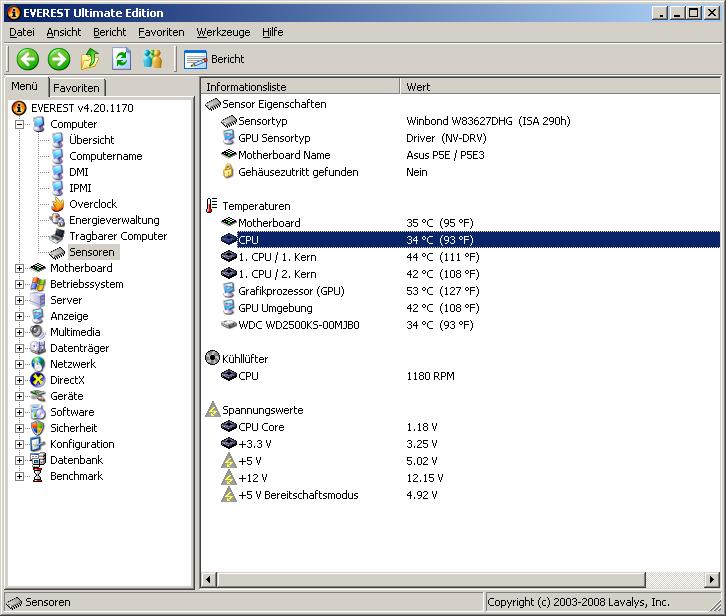726x616 pixels.
Task: Click the Datenbank icon in tree
Action: [38, 460]
